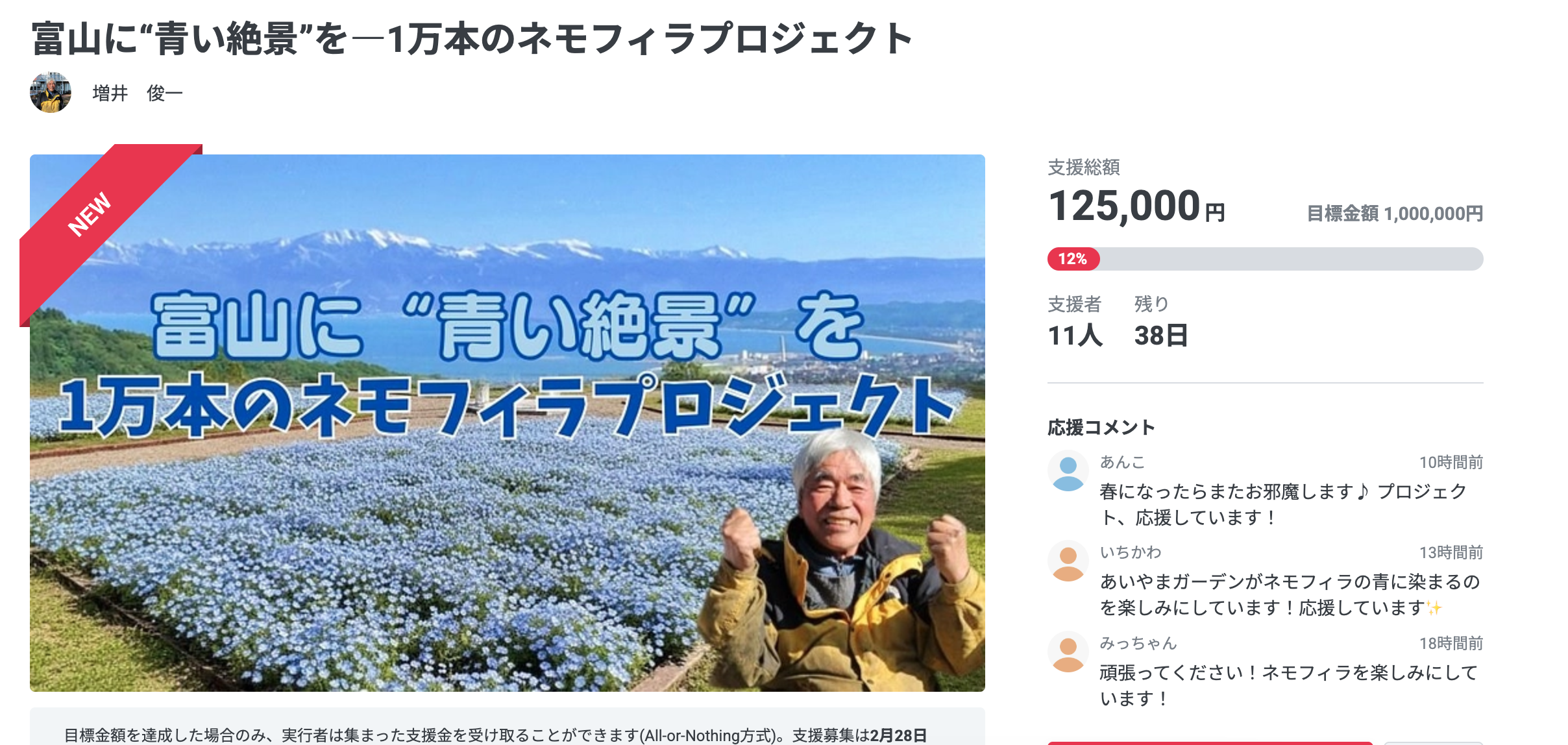This screenshot has height=745, width=1568.
Task: Click the 目標金額 1,000,000円 goal label
Action: [1395, 214]
